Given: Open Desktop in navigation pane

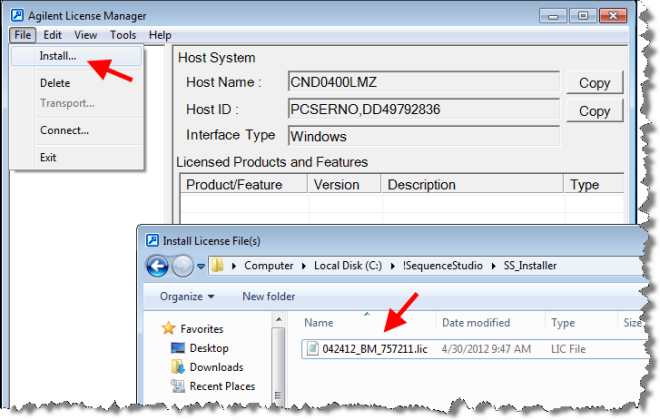Looking at the screenshot, I should click(209, 348).
